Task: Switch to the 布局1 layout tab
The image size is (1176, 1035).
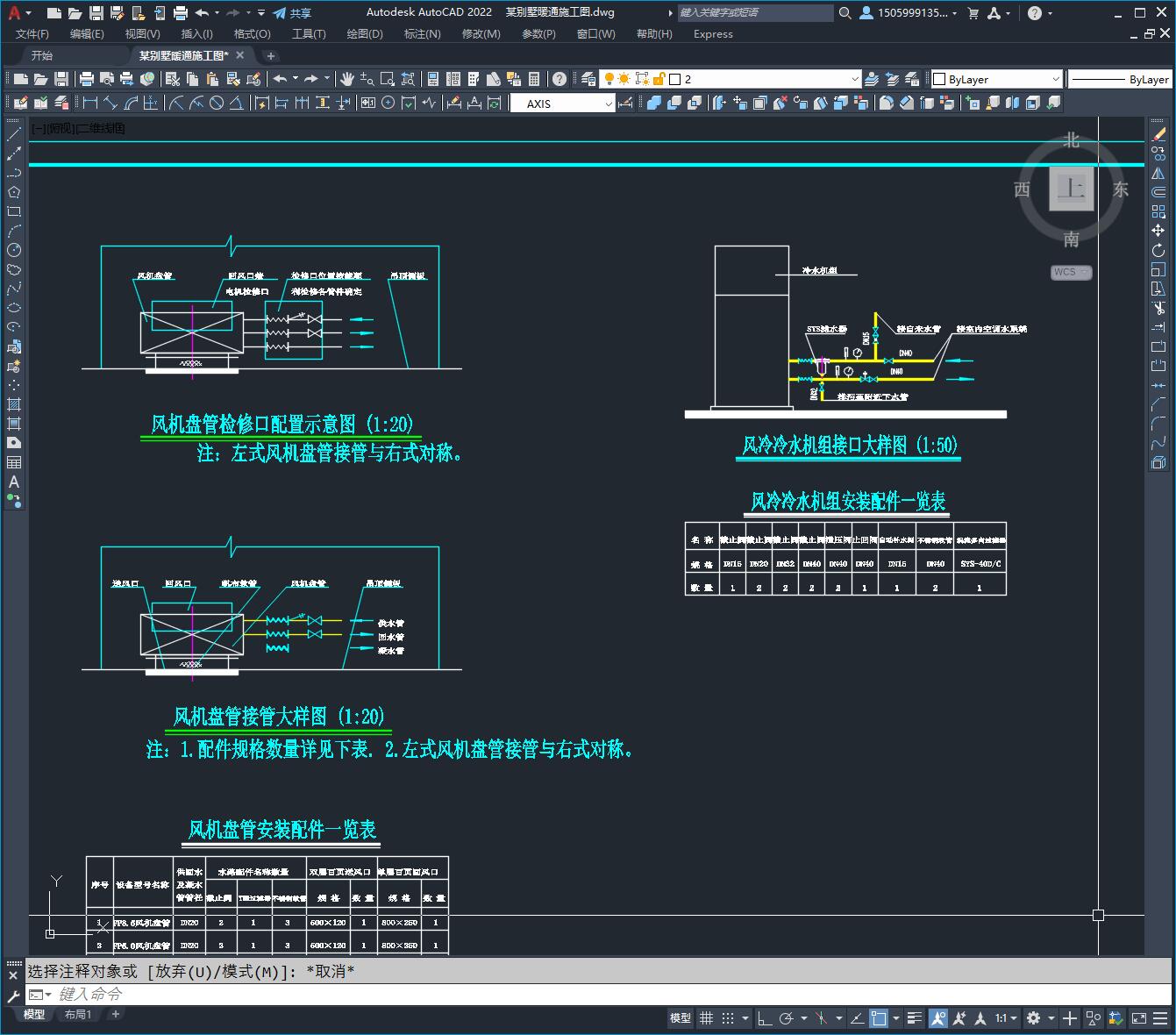Action: (x=77, y=1014)
